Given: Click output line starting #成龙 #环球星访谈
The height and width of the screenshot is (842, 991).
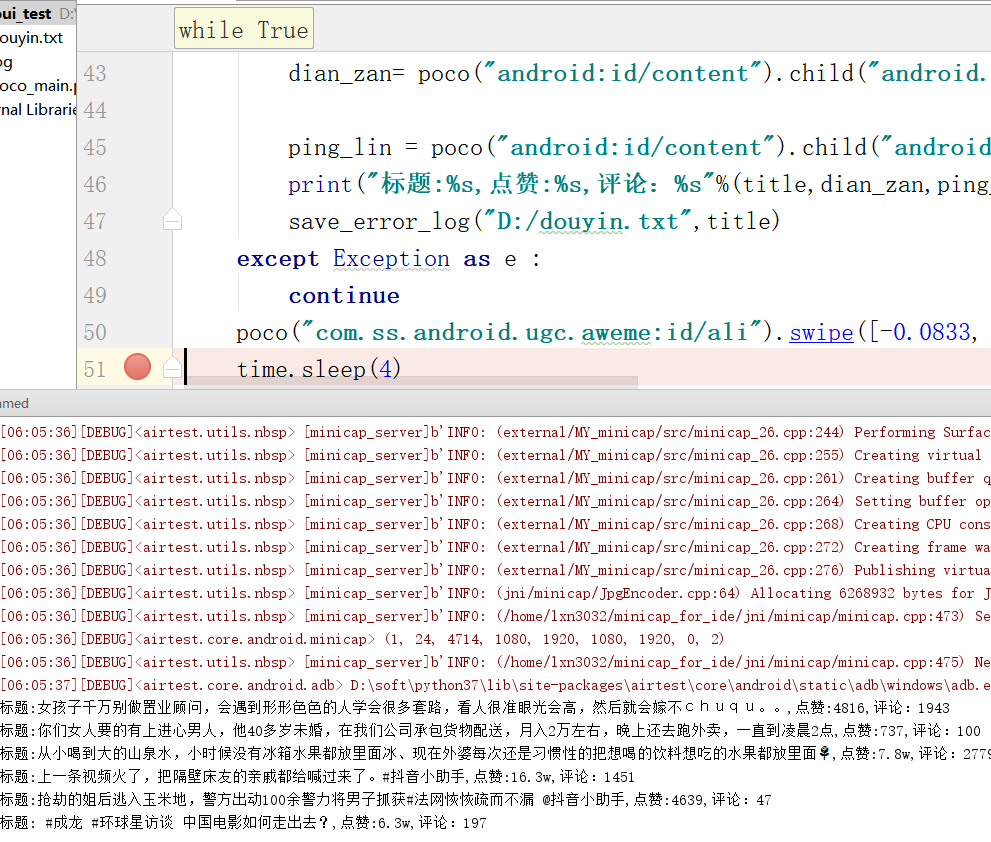Looking at the screenshot, I should [x=243, y=822].
